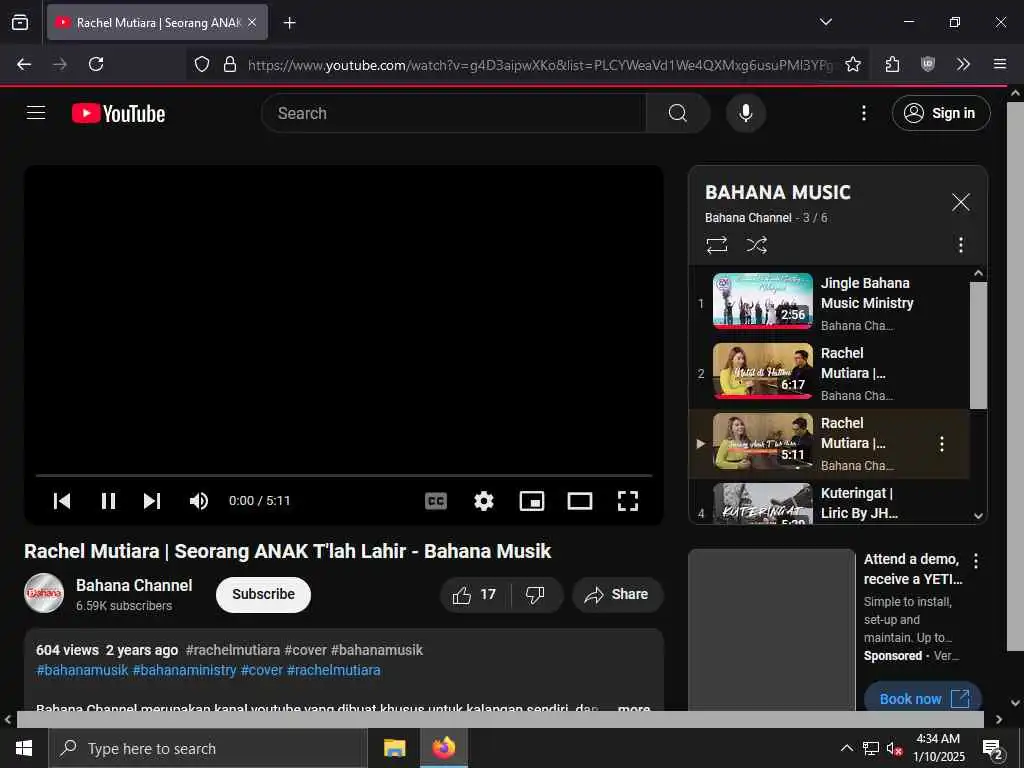Click the address bar URL
The width and height of the screenshot is (1024, 768).
click(x=539, y=65)
